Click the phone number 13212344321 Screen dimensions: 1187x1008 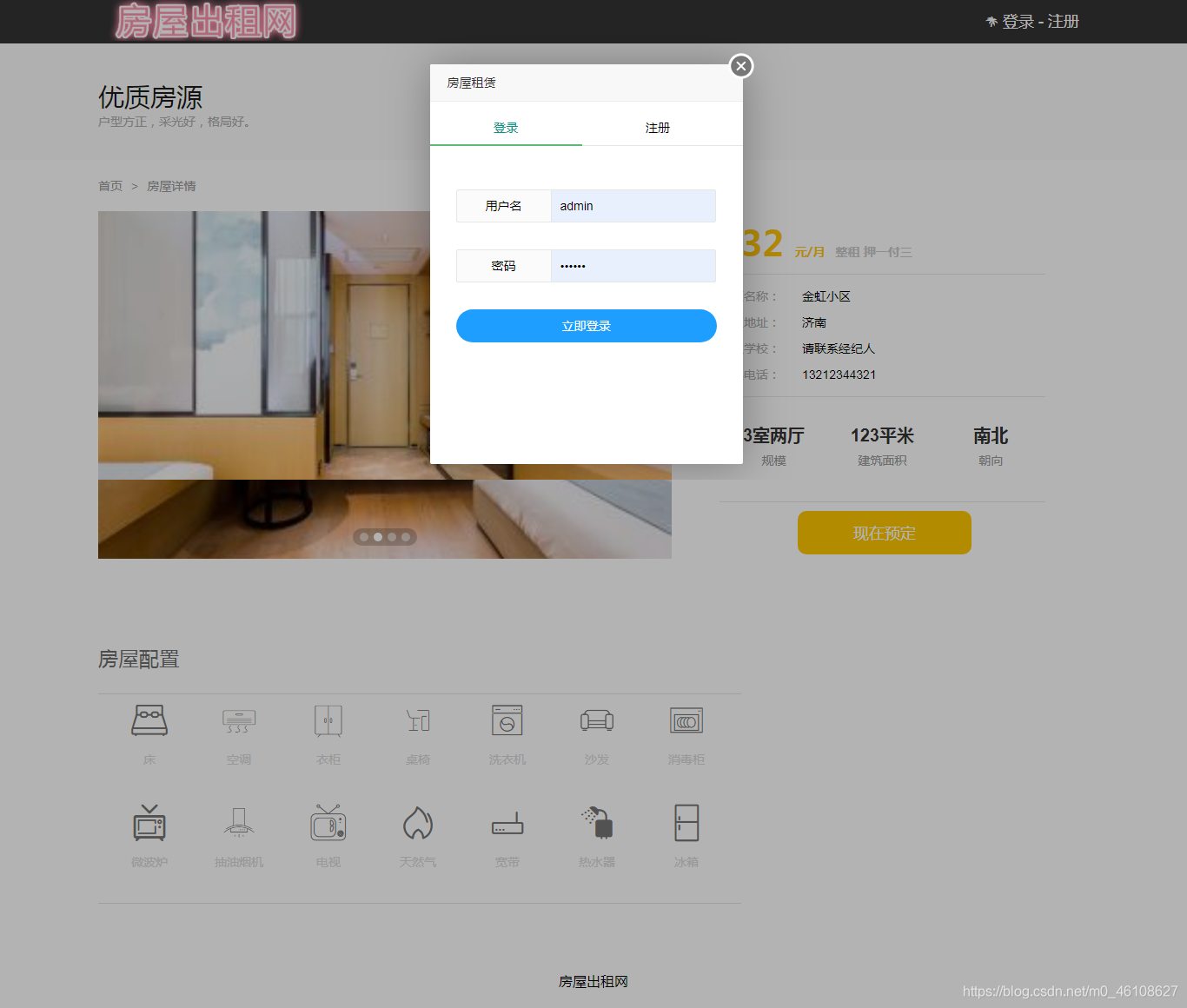[x=839, y=375]
